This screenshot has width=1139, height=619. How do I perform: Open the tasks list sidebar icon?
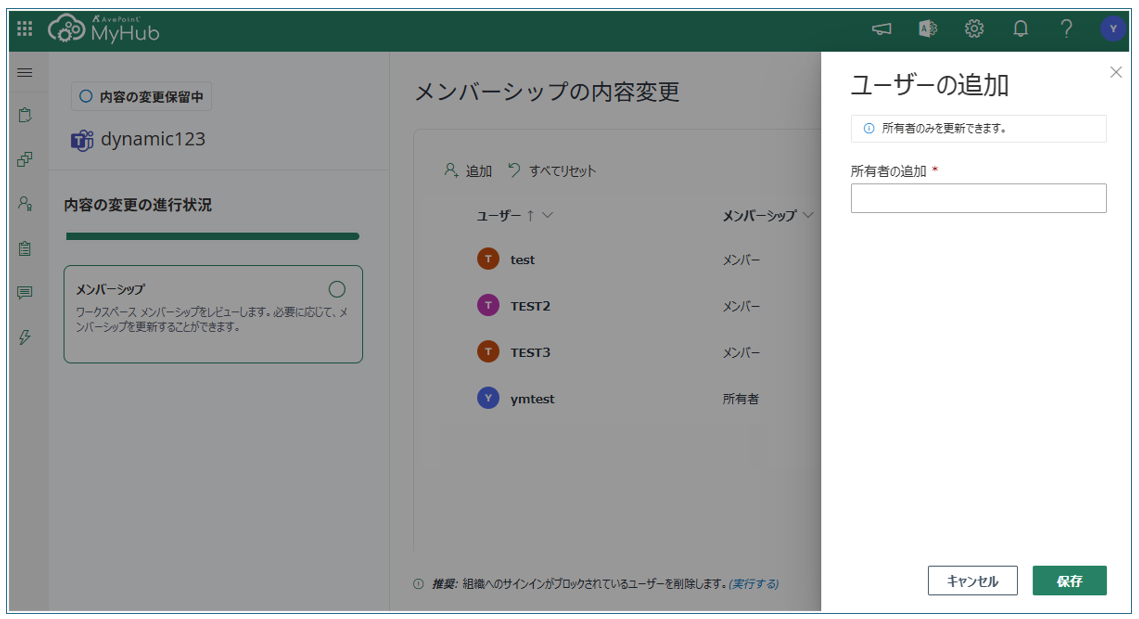click(25, 248)
